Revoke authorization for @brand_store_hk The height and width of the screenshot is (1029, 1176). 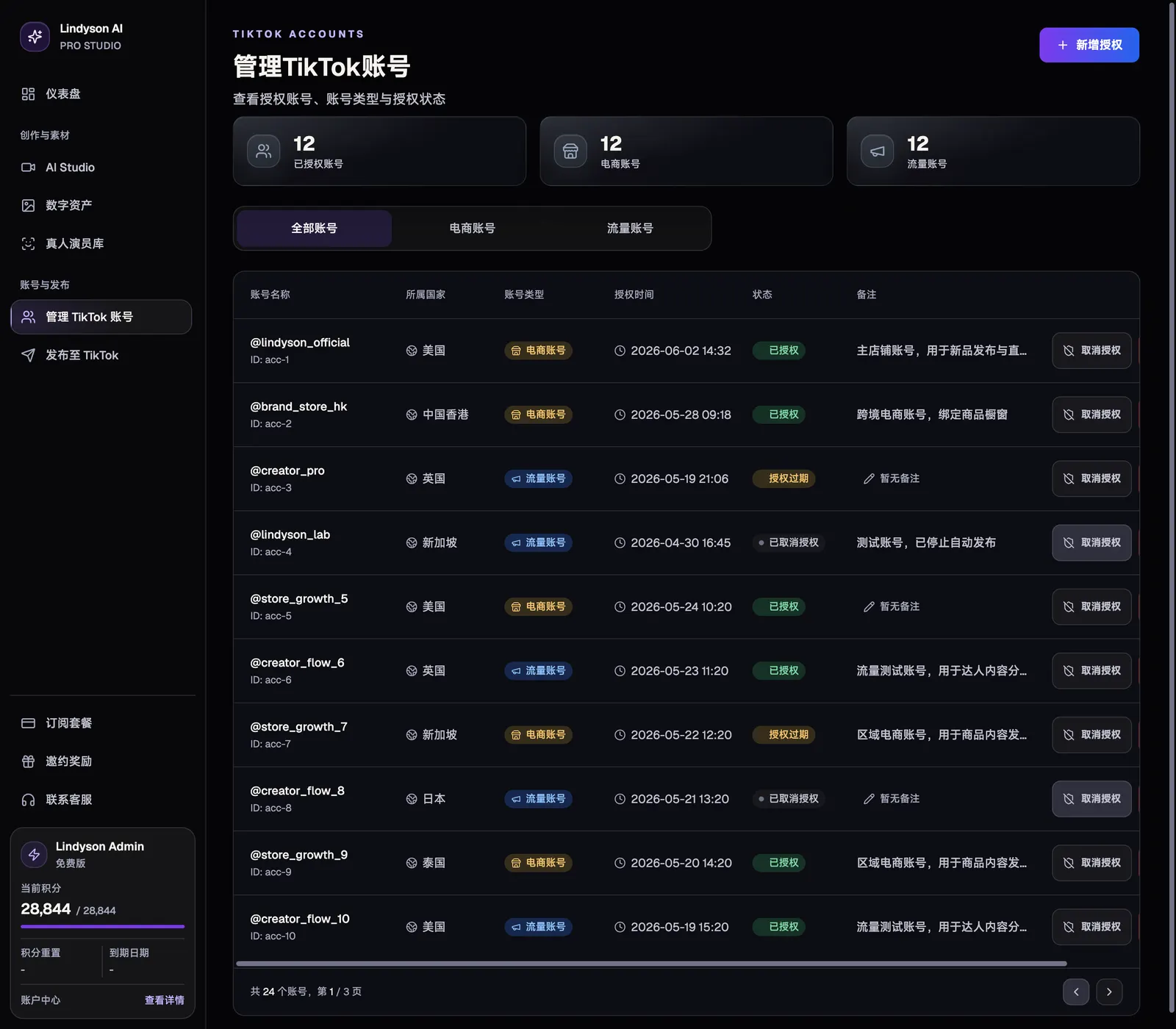1091,415
